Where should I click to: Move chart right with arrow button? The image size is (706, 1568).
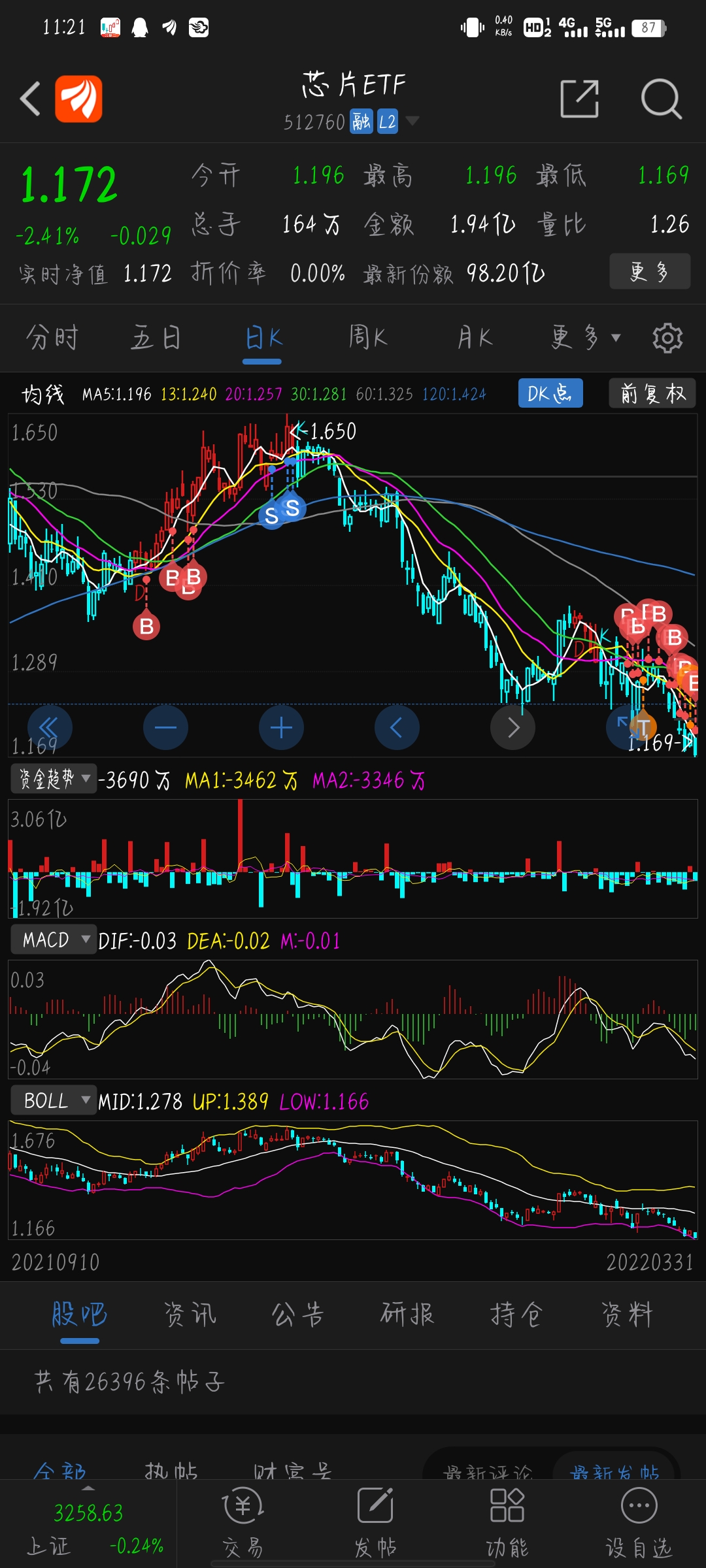513,727
